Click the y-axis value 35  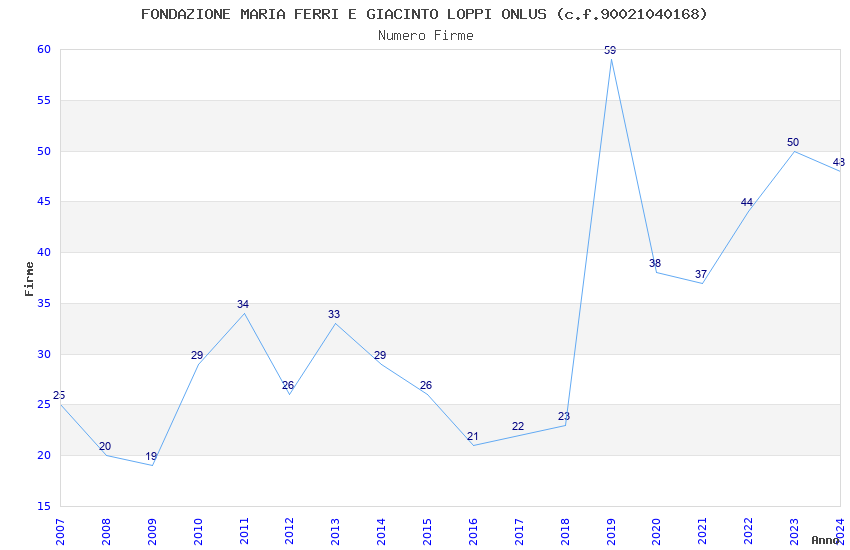[44, 303]
